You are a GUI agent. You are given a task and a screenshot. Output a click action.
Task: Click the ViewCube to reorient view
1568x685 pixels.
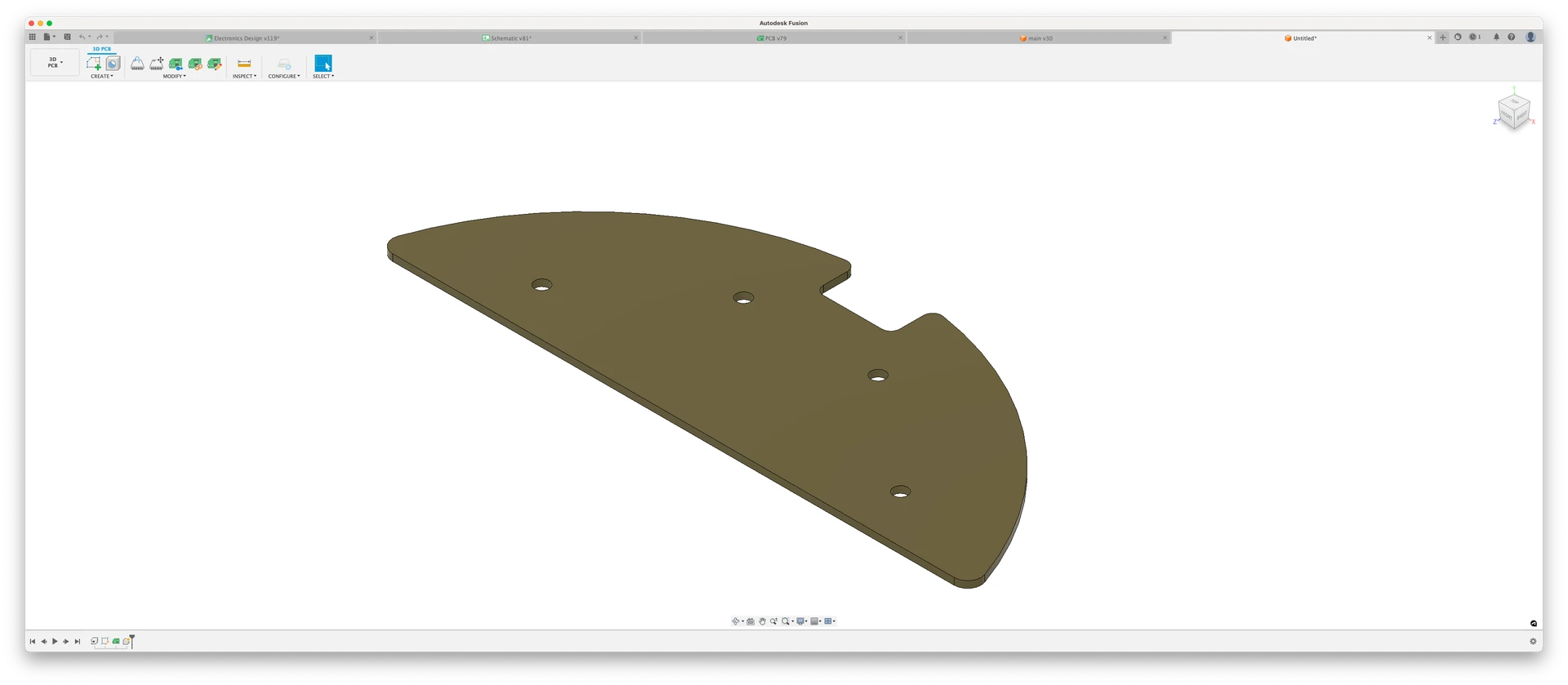click(x=1513, y=112)
